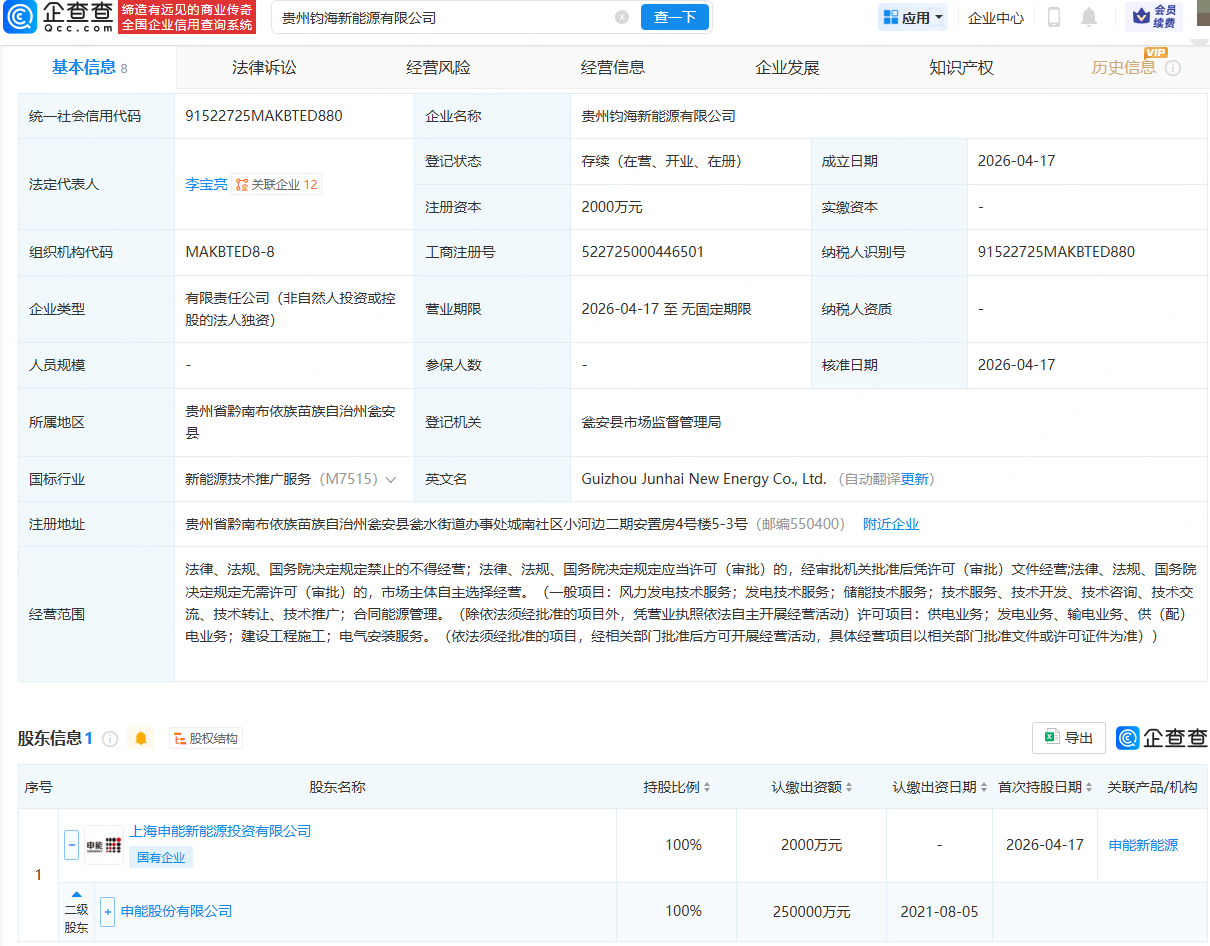Open the 应用 dropdown menu
The height and width of the screenshot is (946, 1210).
coord(911,18)
